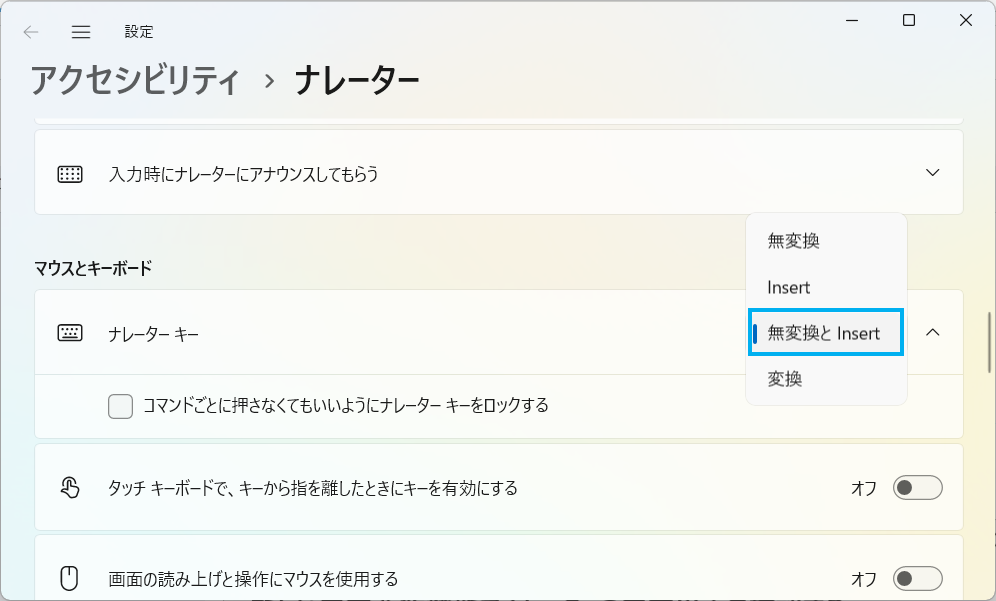The image size is (996, 601).
Task: Open アクセシビリティ breadcrumb link
Action: (x=135, y=81)
